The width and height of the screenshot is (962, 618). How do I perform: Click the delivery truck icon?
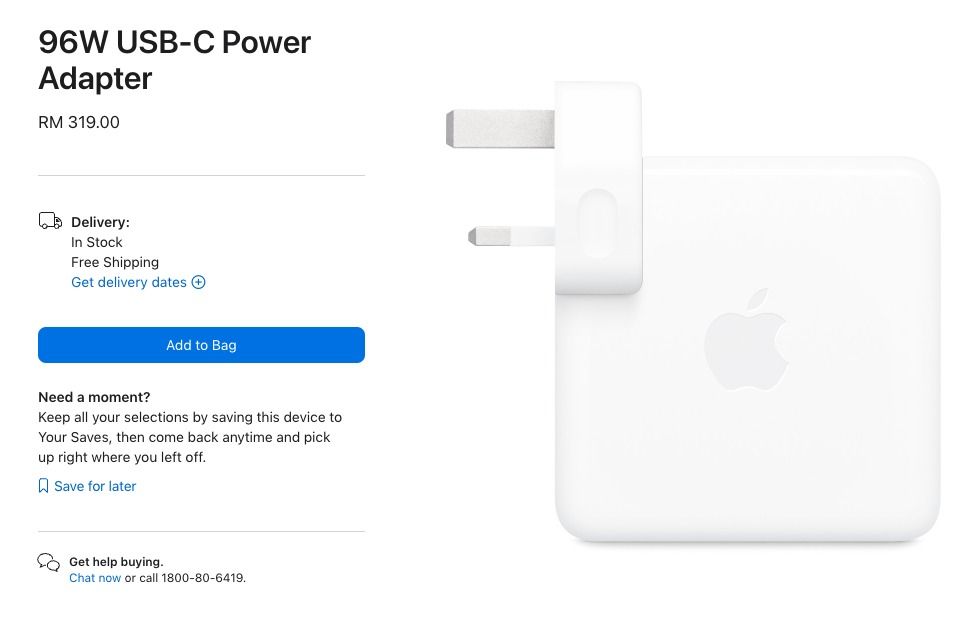click(50, 220)
